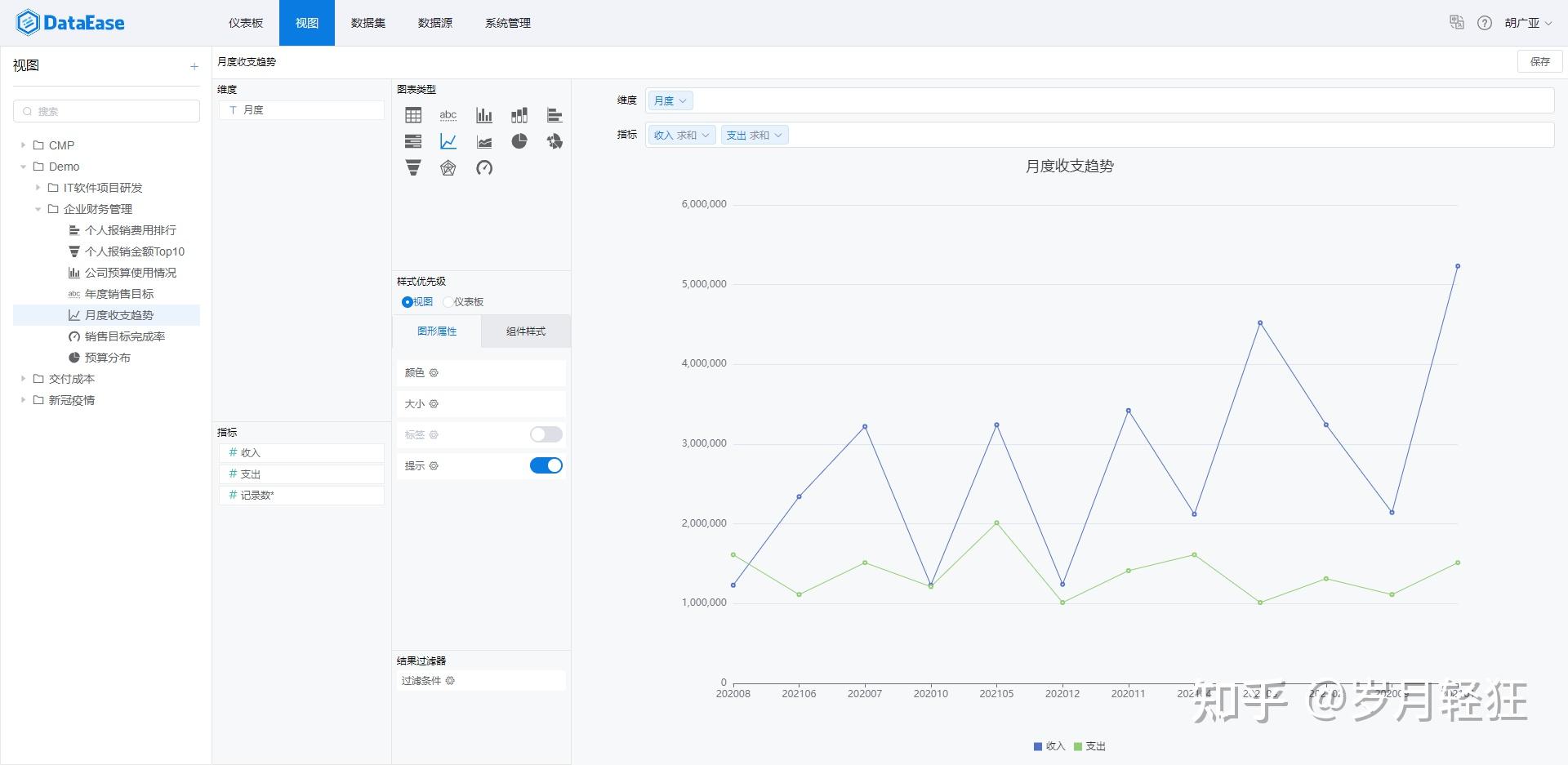Toggle the 提示 tooltip switch off
The image size is (1568, 765).
click(x=546, y=465)
